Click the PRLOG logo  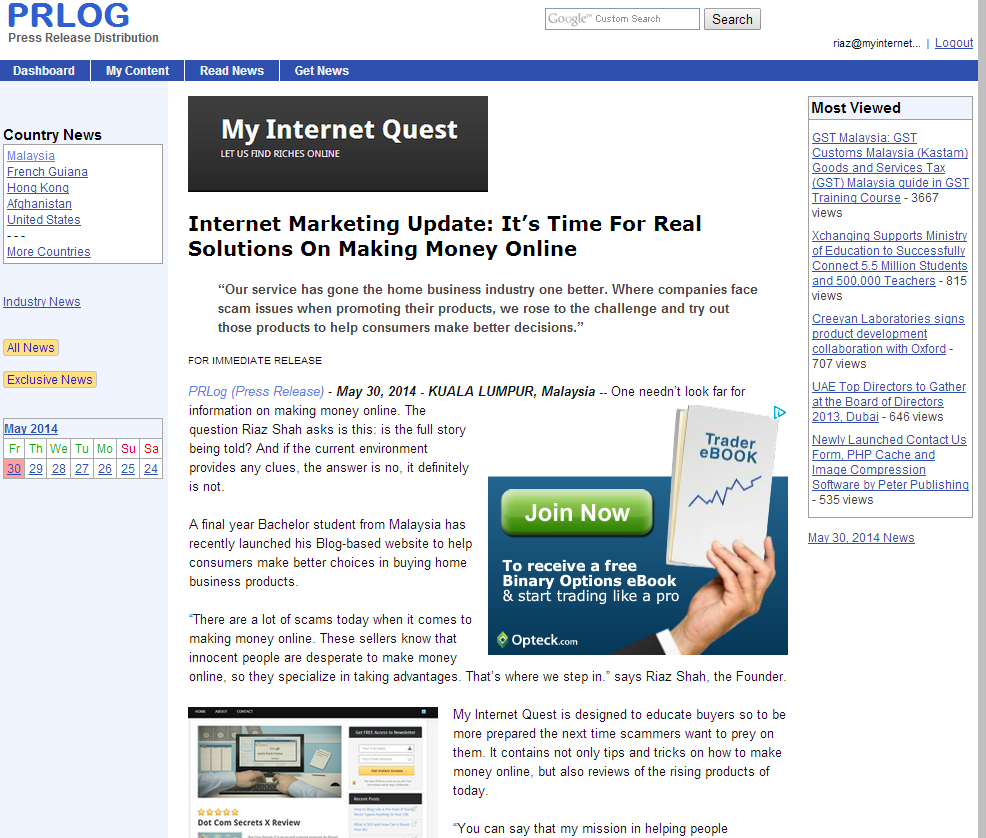(69, 15)
